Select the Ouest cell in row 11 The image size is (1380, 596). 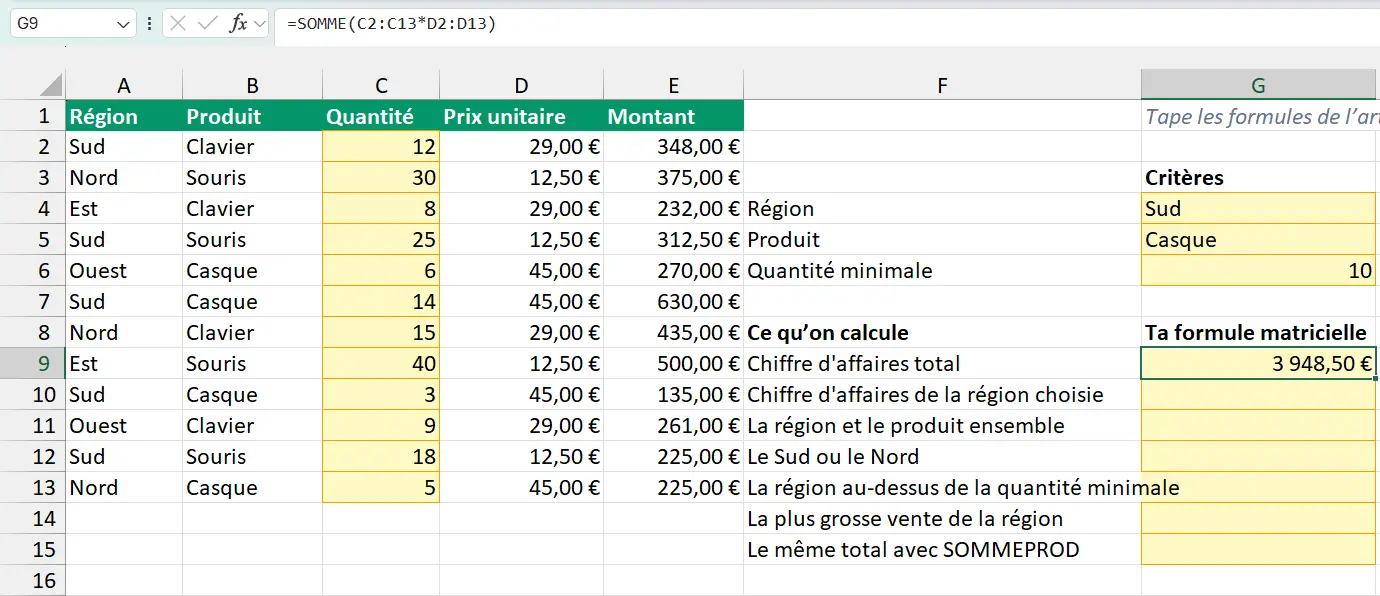click(x=124, y=426)
